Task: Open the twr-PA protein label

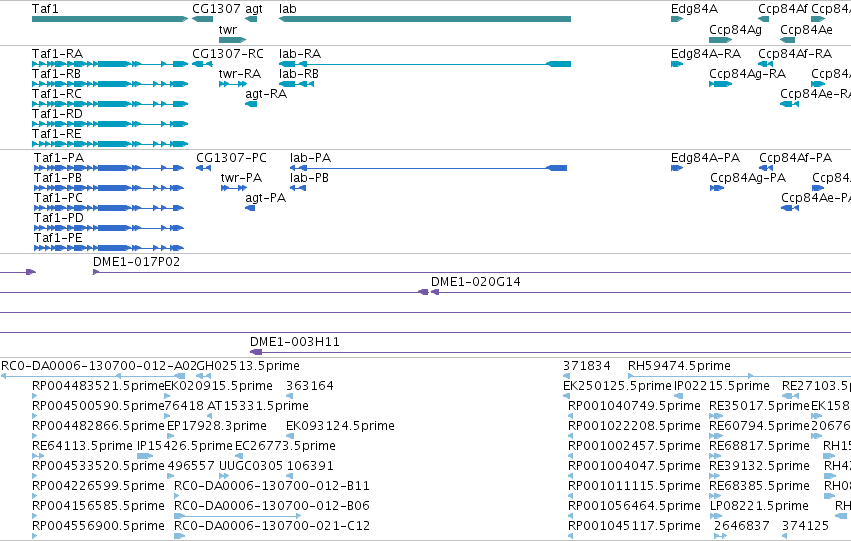Action: [242, 178]
